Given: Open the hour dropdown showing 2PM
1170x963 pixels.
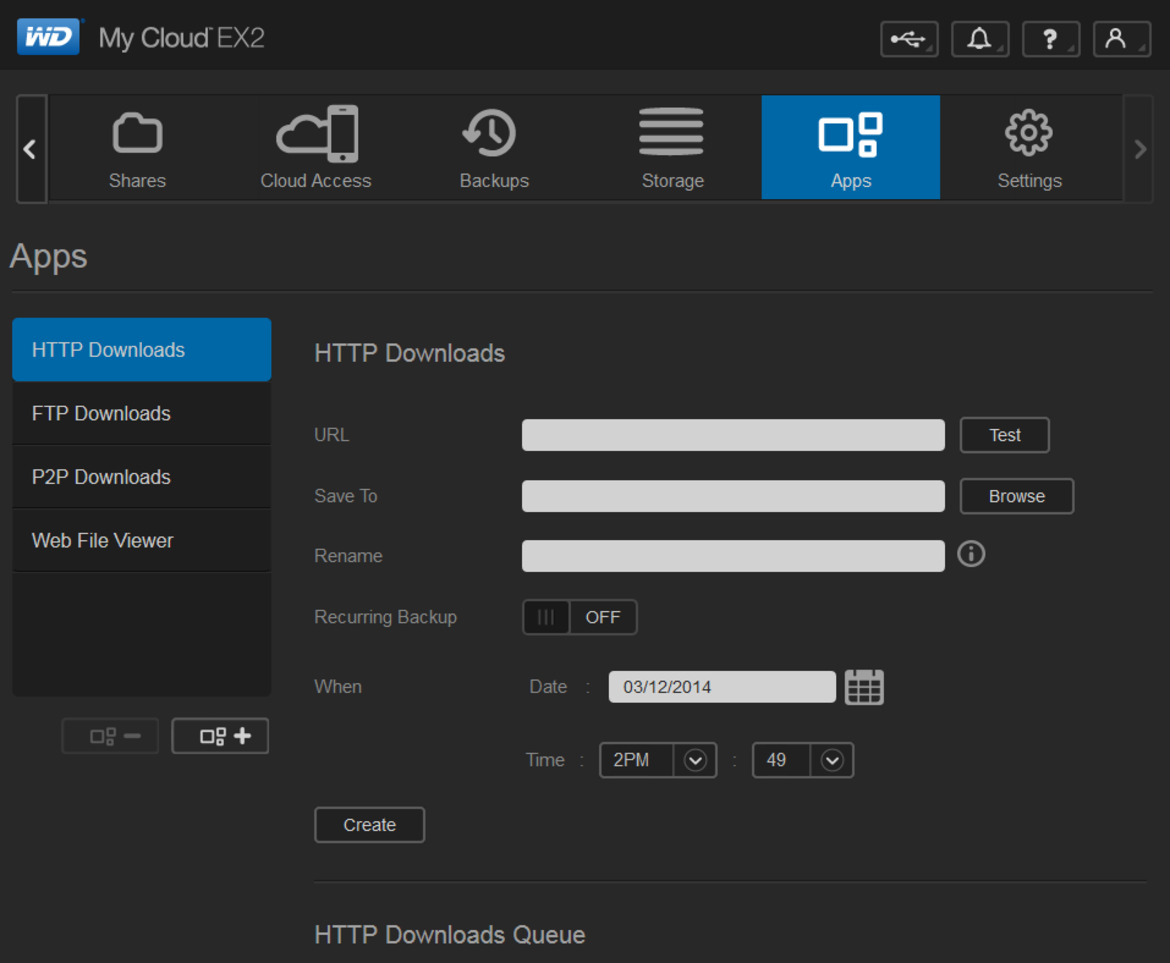Looking at the screenshot, I should coord(658,760).
